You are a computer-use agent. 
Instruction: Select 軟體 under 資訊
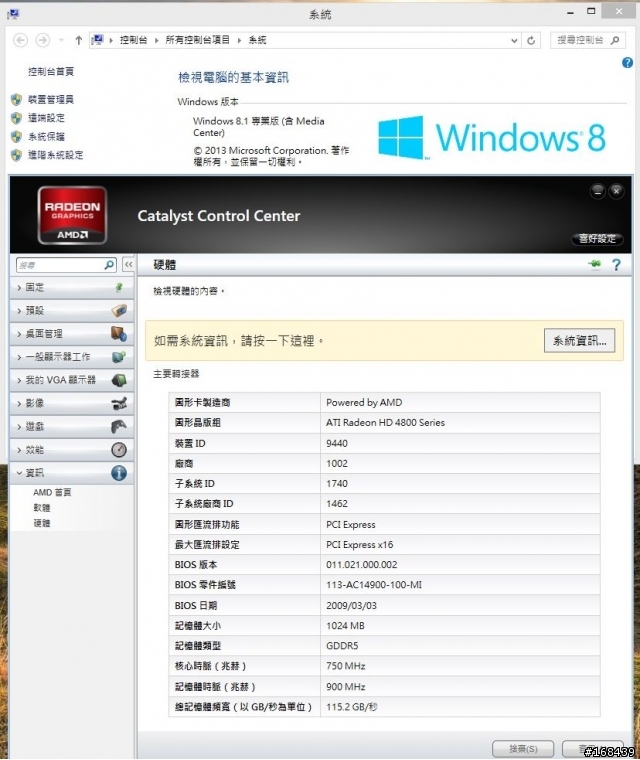[x=42, y=508]
